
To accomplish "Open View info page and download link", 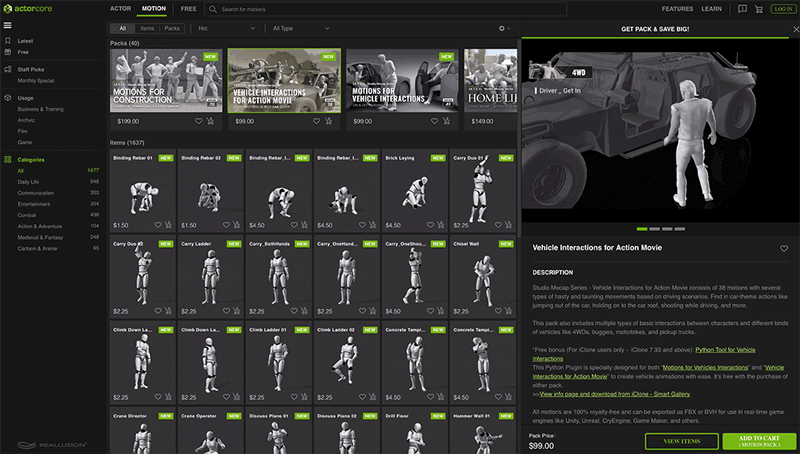I will click(x=614, y=394).
